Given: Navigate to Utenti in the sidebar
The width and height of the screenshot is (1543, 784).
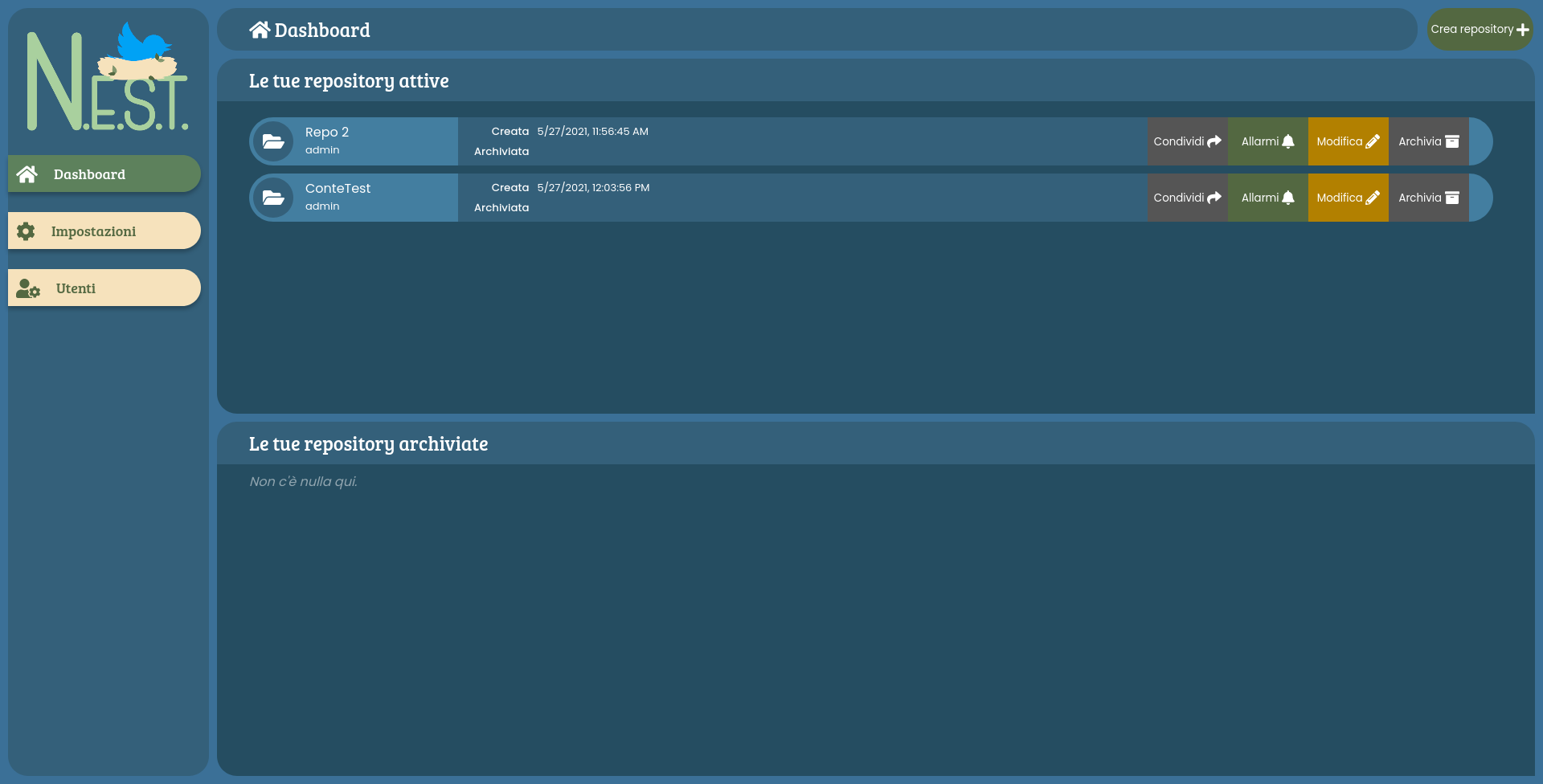Looking at the screenshot, I should point(76,288).
